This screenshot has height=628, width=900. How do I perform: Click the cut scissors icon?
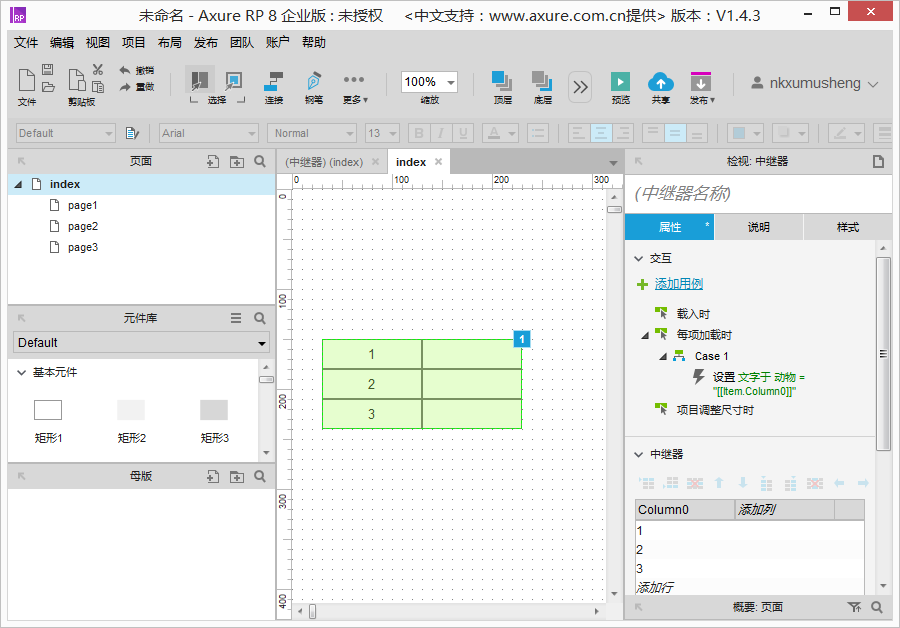[98, 70]
